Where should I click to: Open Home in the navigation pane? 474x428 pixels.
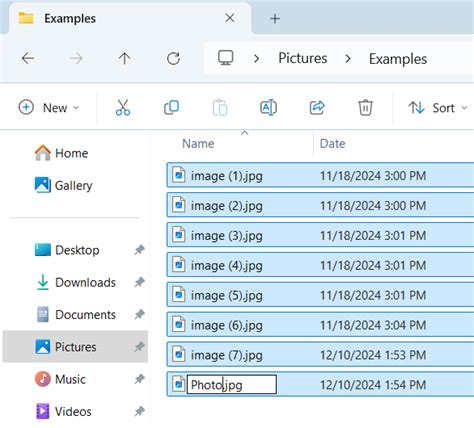tap(61, 153)
